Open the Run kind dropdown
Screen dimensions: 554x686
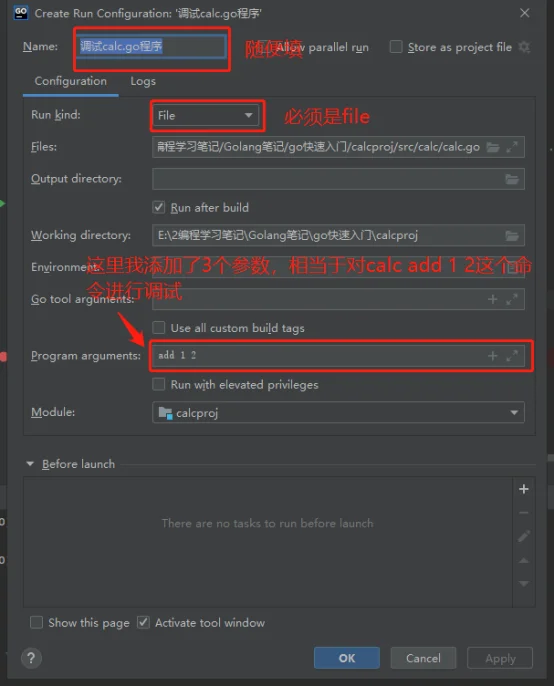(x=206, y=116)
